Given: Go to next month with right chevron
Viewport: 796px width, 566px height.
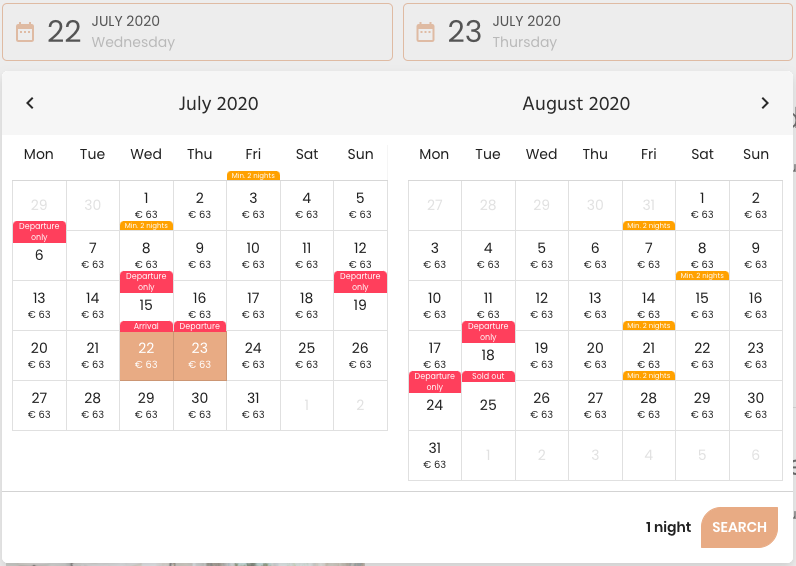Looking at the screenshot, I should tap(765, 103).
